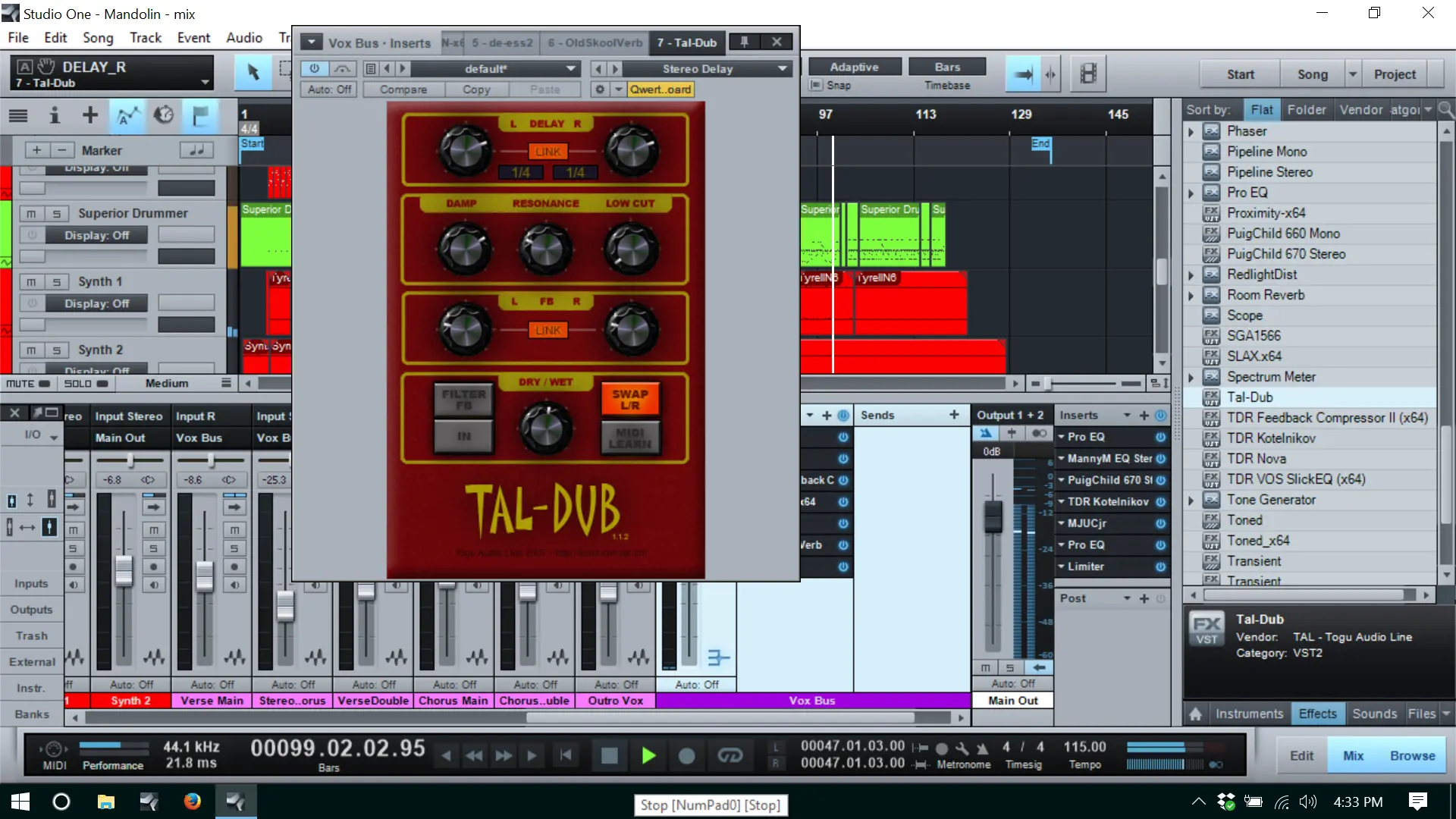The height and width of the screenshot is (819, 1456).
Task: Click the Add Tracks plus icon
Action: pyautogui.click(x=90, y=116)
